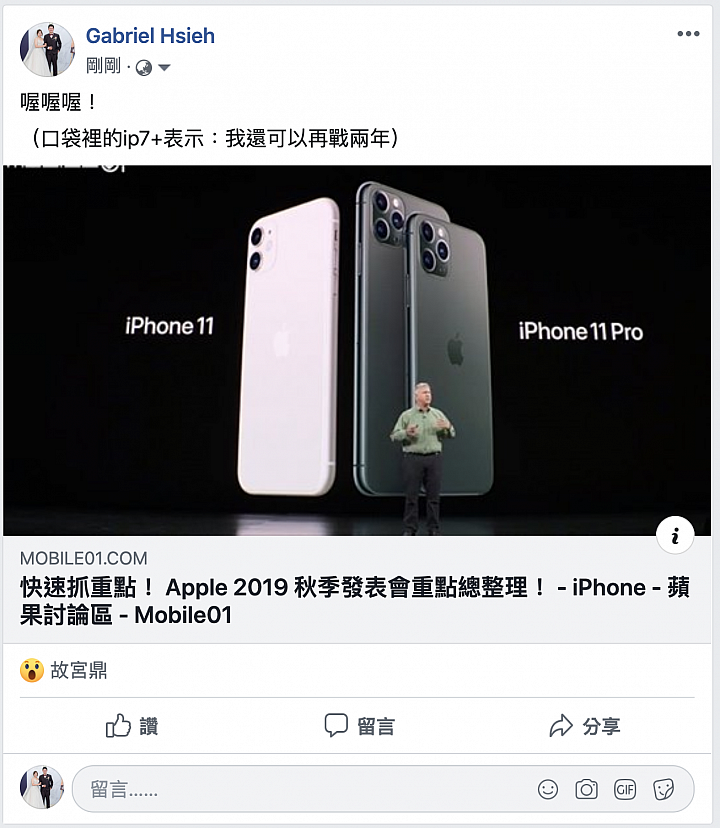Click the 剛剛 post timestamp

[x=103, y=67]
